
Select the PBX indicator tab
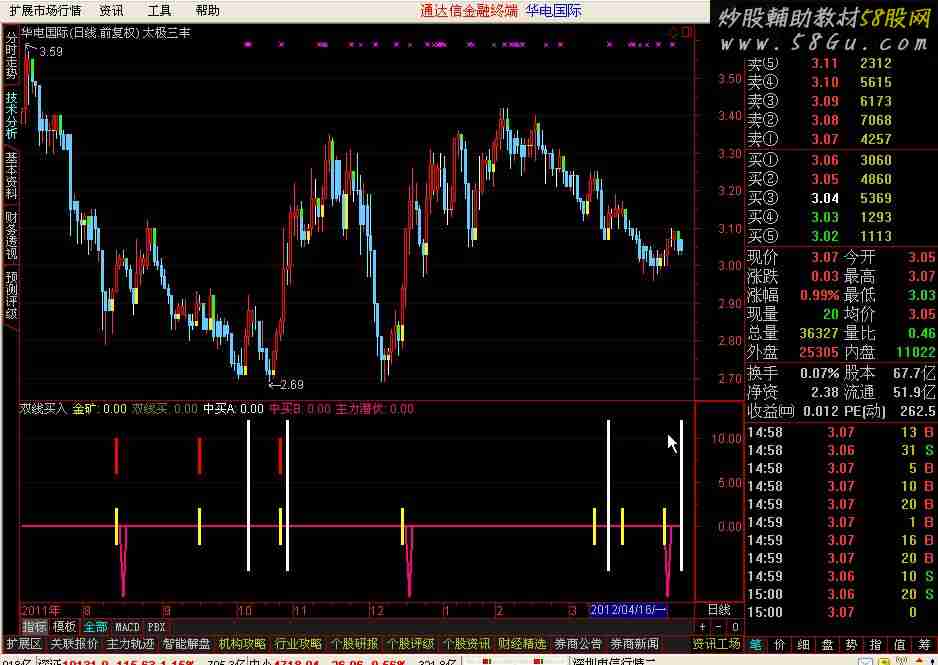click(156, 627)
